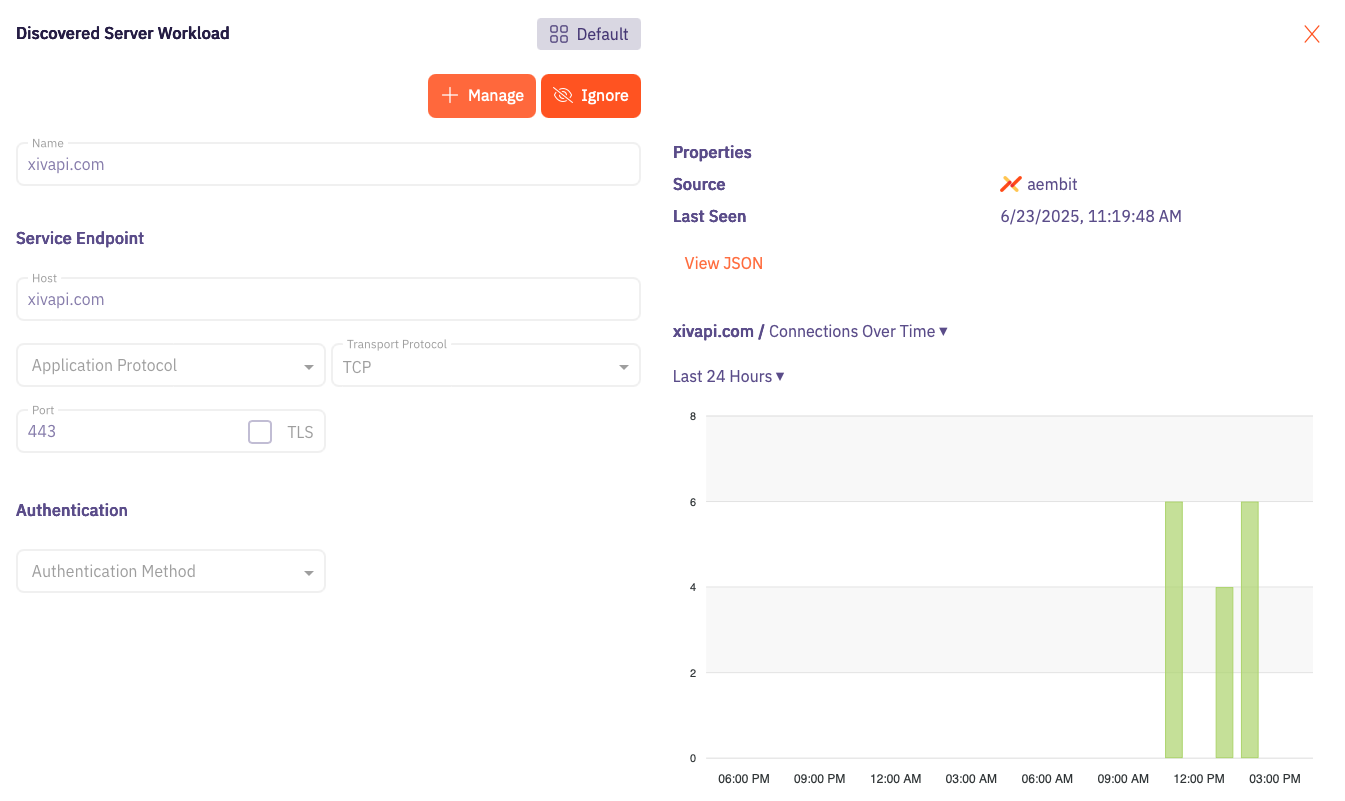Image resolution: width=1345 pixels, height=801 pixels.
Task: Click into the Name field
Action: point(328,164)
